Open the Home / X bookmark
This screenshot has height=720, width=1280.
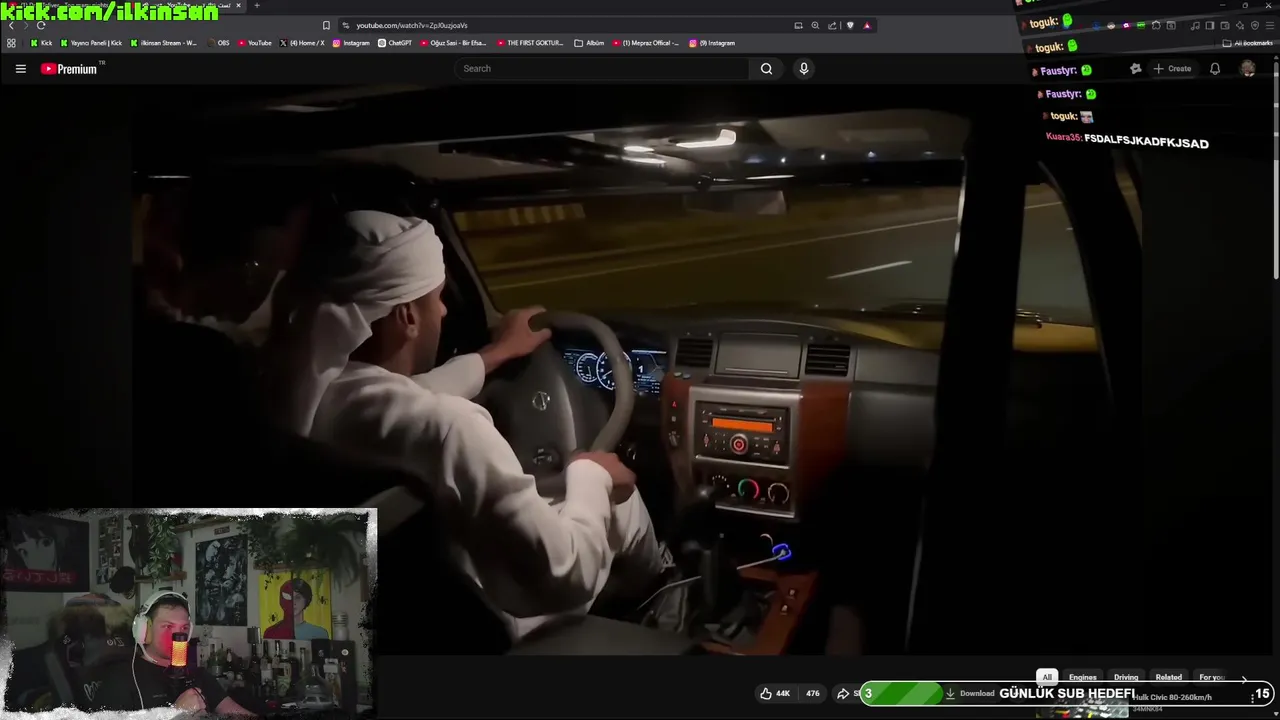point(303,43)
